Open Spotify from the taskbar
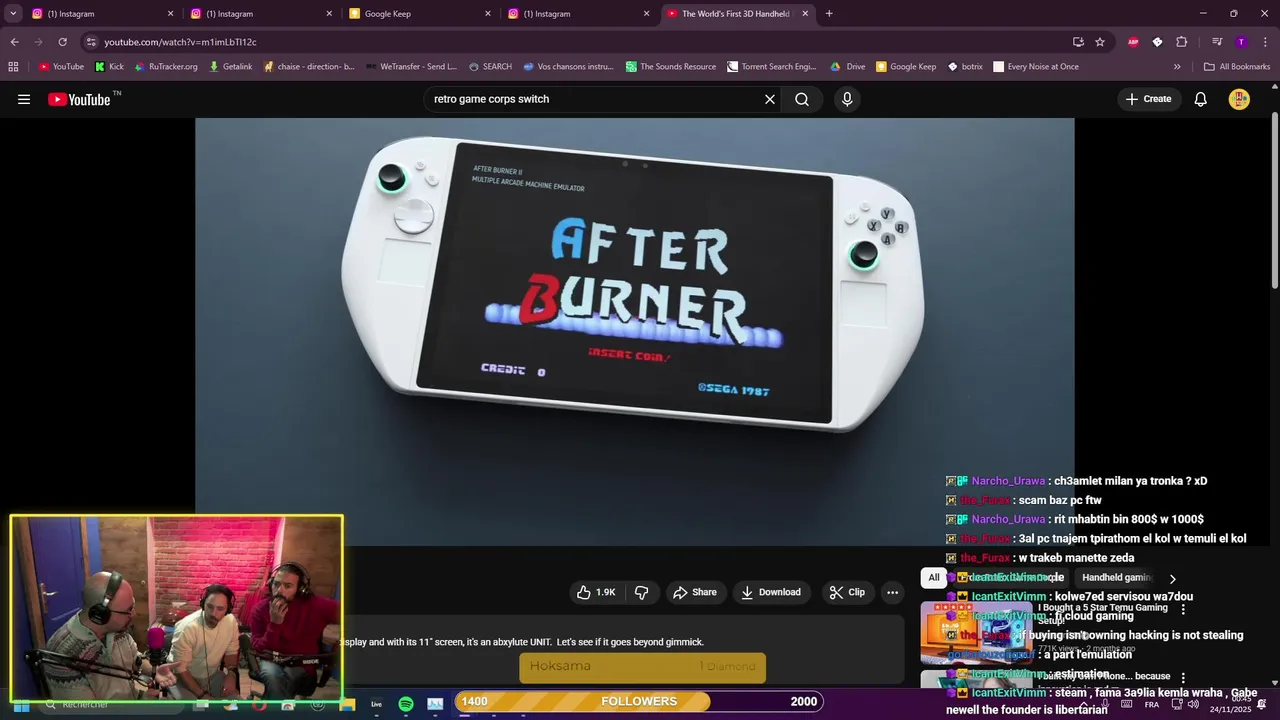1280x720 pixels. tap(406, 704)
